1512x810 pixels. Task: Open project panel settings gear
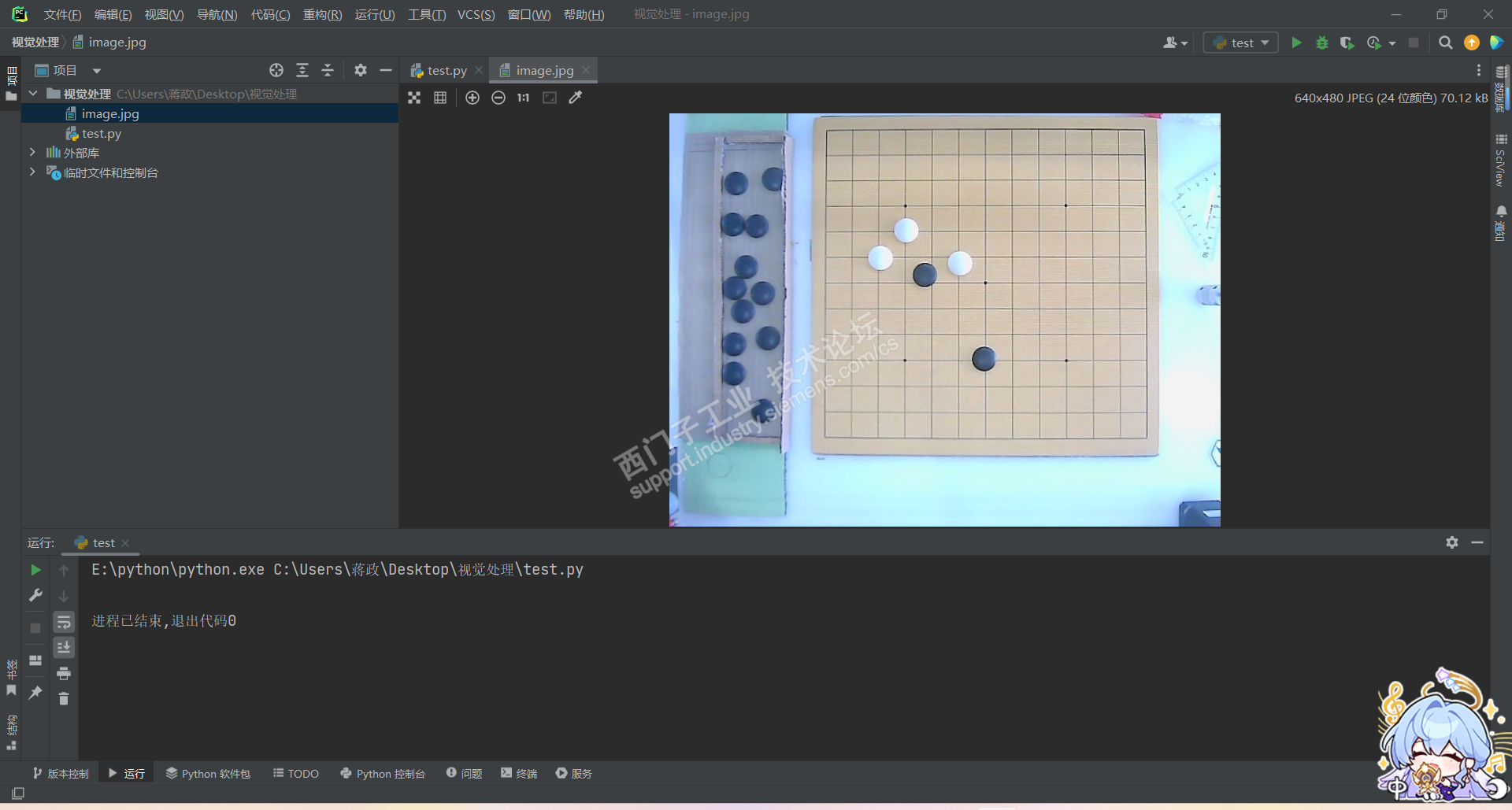point(361,70)
